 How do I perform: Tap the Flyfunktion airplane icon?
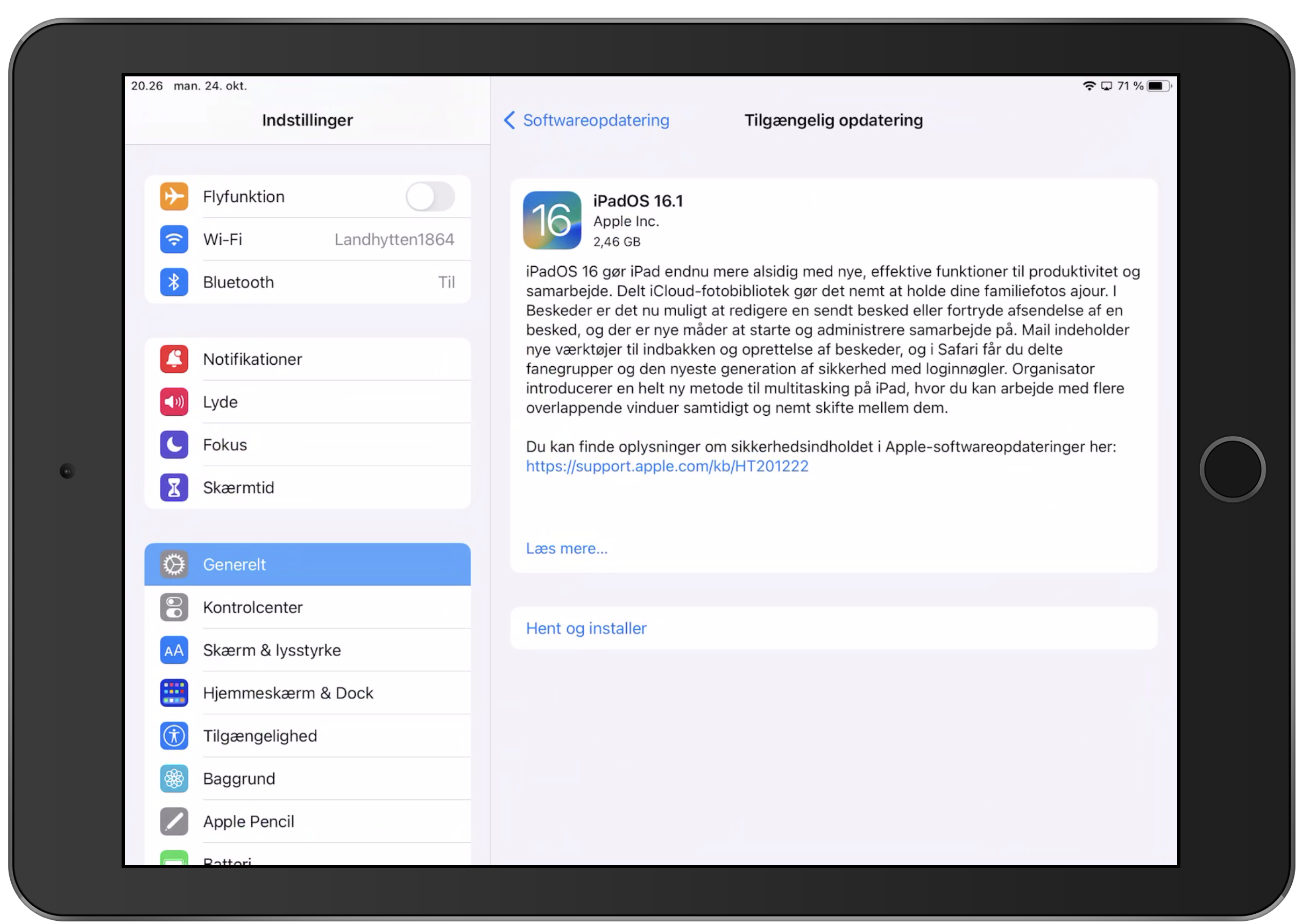point(174,197)
